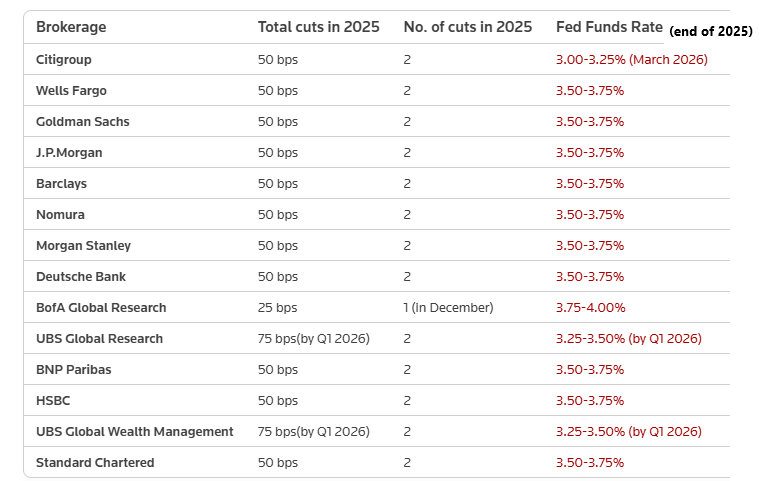771x481 pixels.
Task: Select the Morgan Stanley brokerage cell
Action: click(83, 245)
